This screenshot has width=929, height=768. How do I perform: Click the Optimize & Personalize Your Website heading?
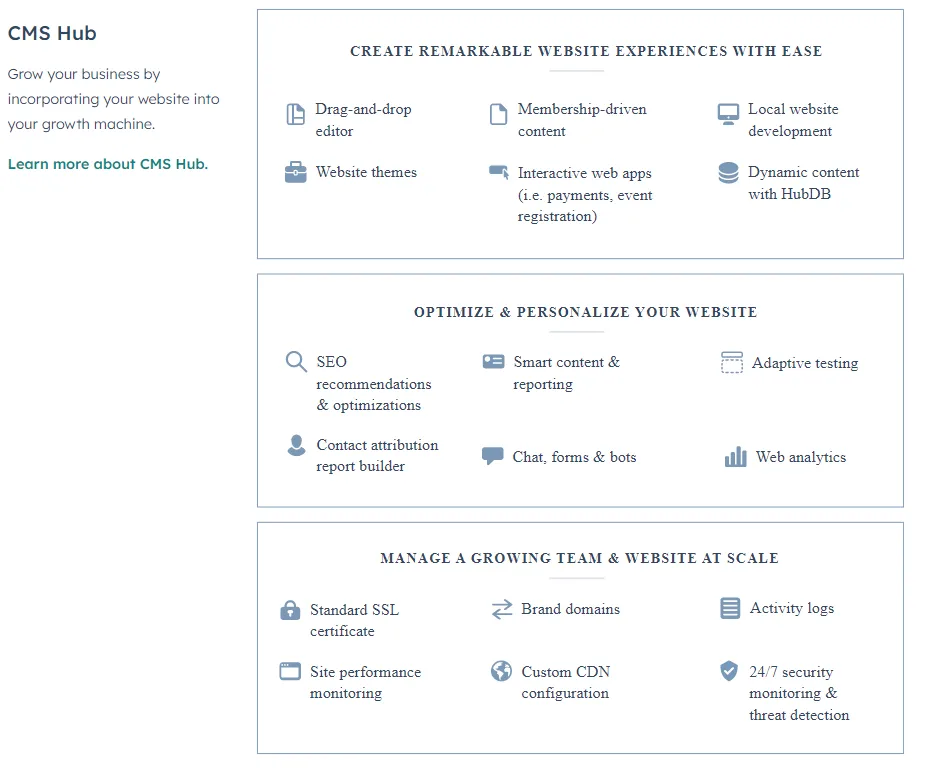[585, 312]
